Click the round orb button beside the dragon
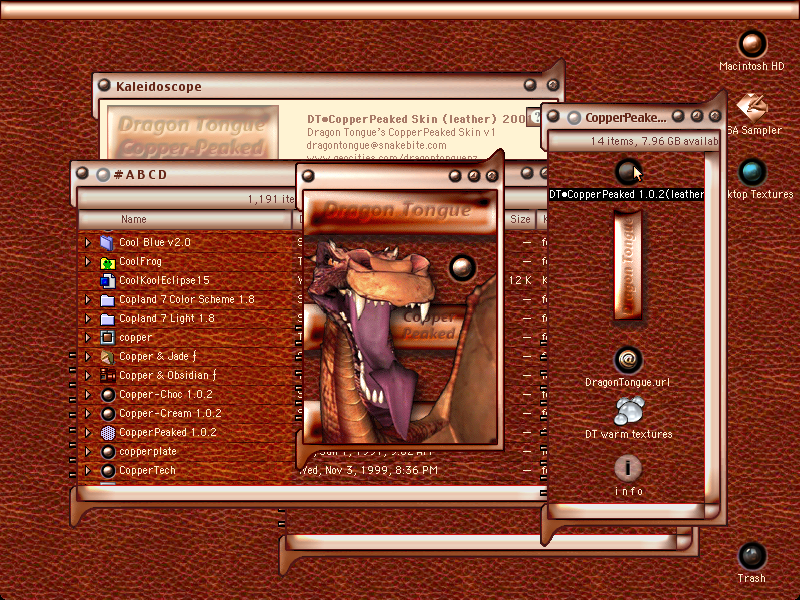This screenshot has width=800, height=600. tap(462, 267)
